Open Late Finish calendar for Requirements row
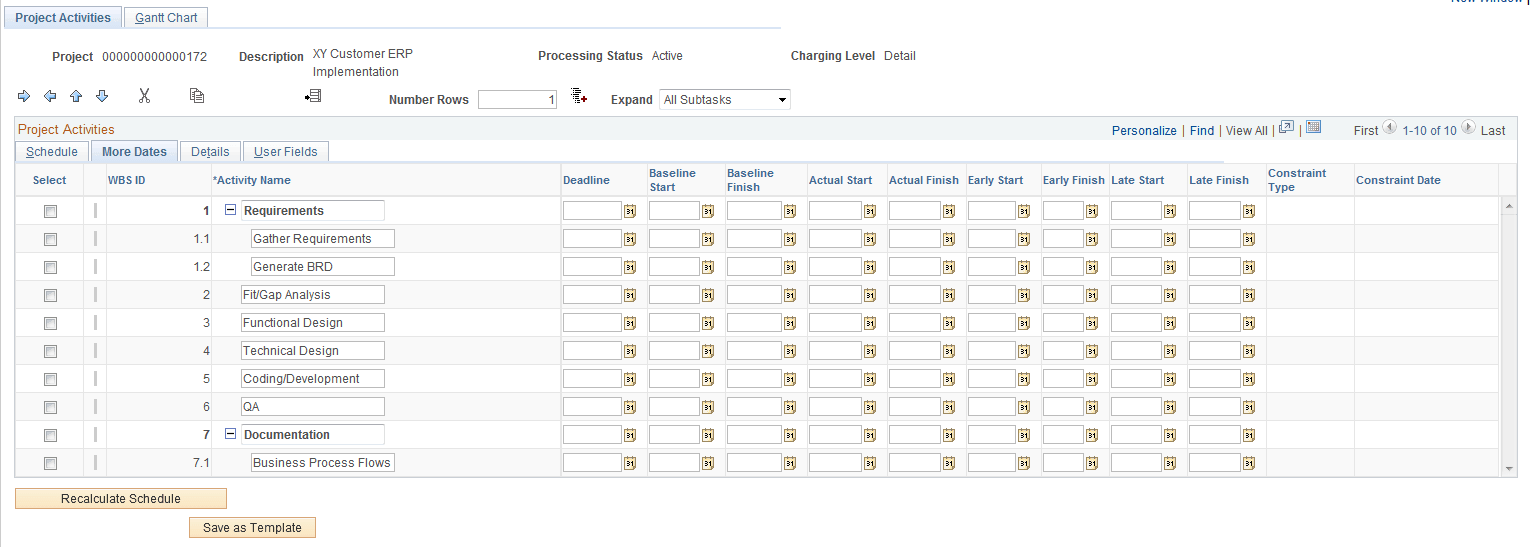This screenshot has height=547, width=1532. [x=1248, y=211]
